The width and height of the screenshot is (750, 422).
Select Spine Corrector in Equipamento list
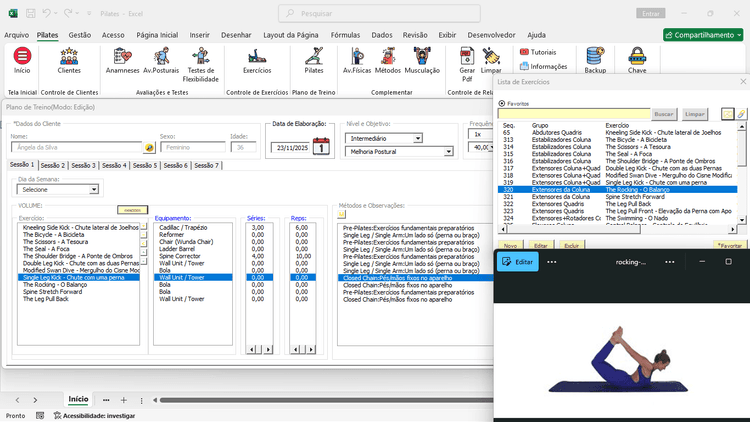click(x=193, y=256)
